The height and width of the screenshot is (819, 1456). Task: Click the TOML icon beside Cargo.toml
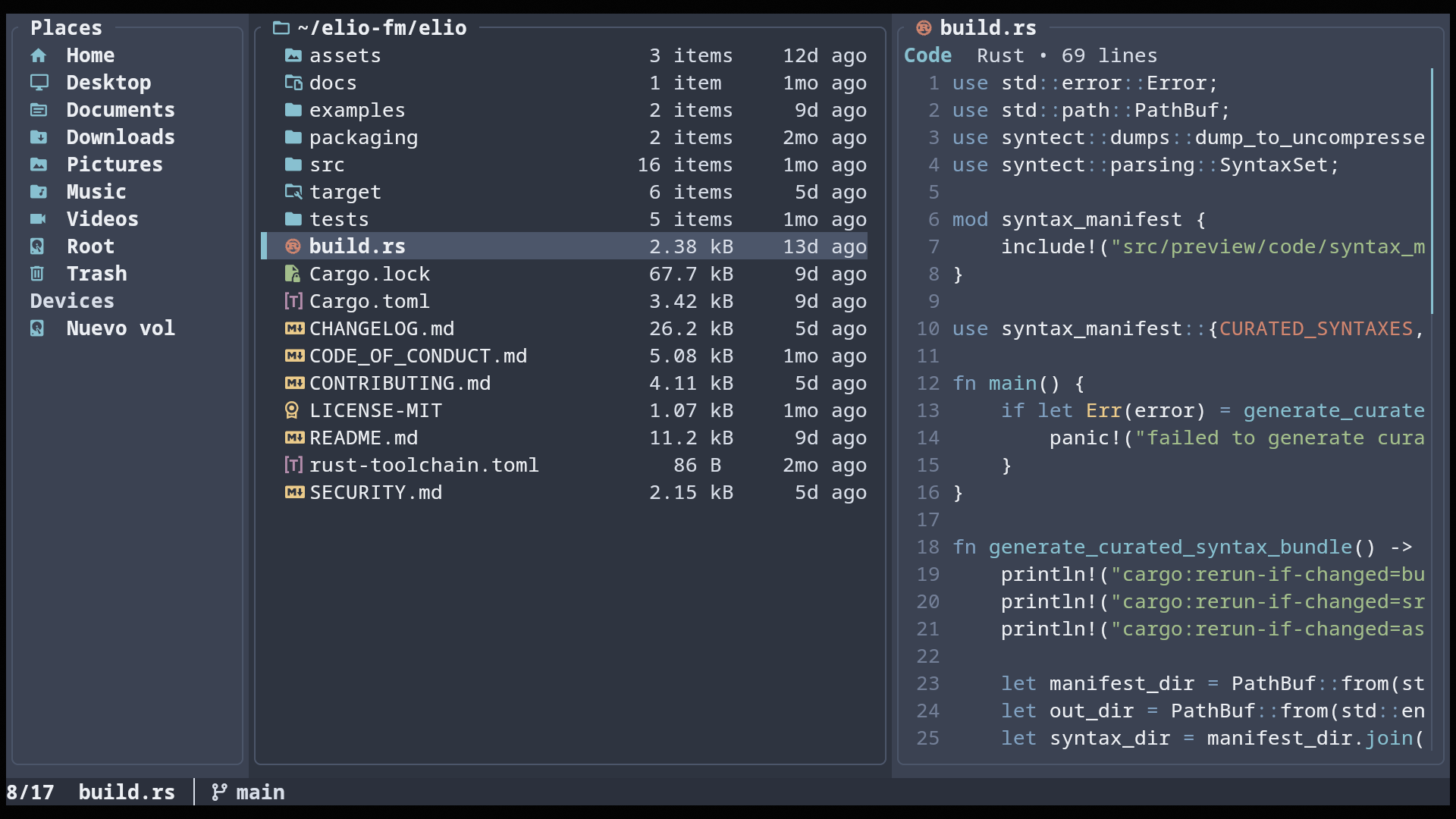click(293, 301)
